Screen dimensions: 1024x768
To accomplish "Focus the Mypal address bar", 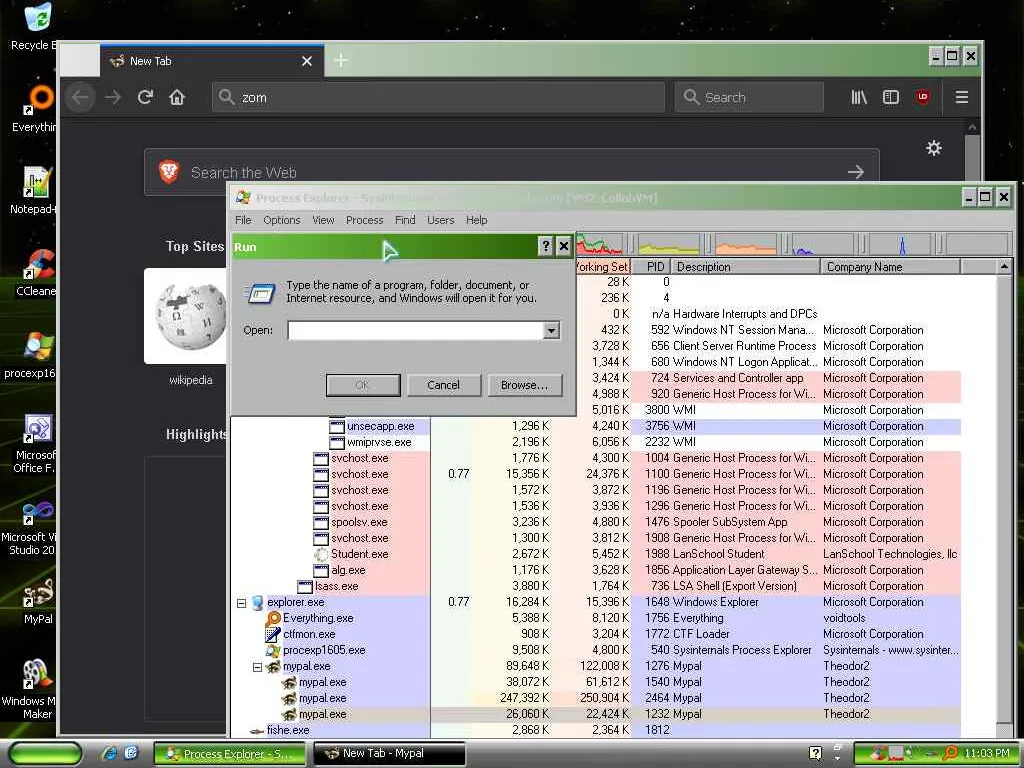I will coord(438,97).
